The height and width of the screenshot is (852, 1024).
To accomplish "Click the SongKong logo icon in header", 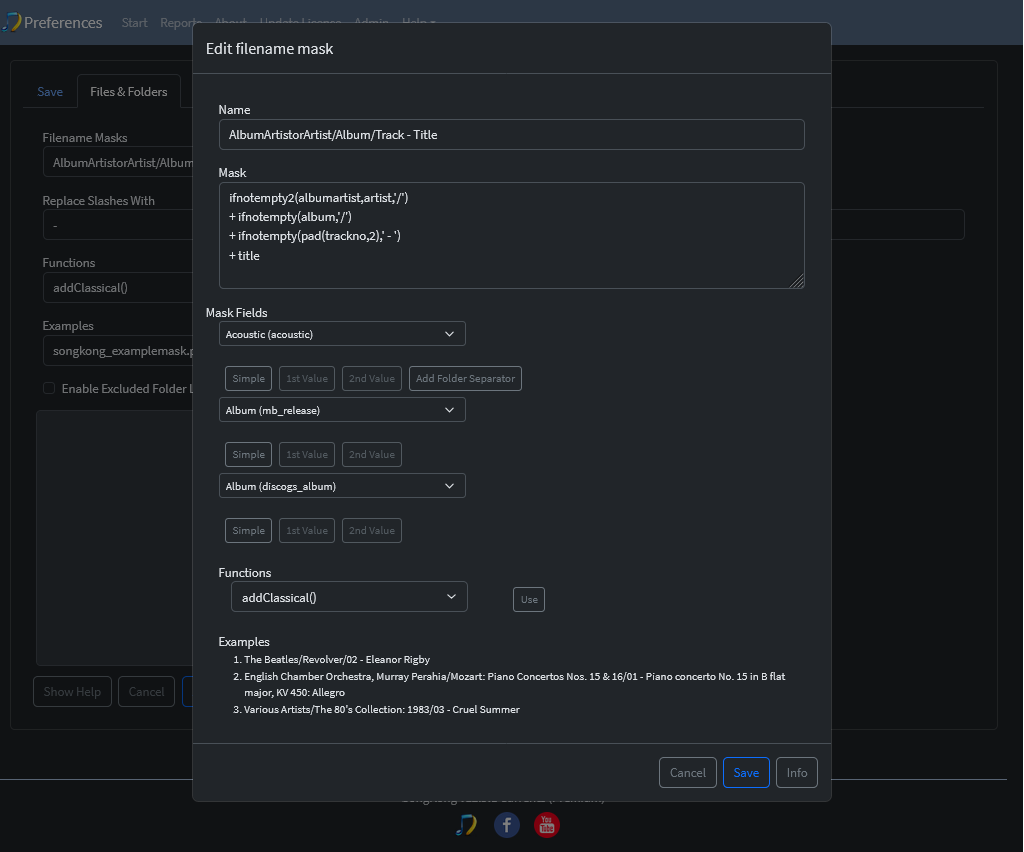I will [x=12, y=22].
